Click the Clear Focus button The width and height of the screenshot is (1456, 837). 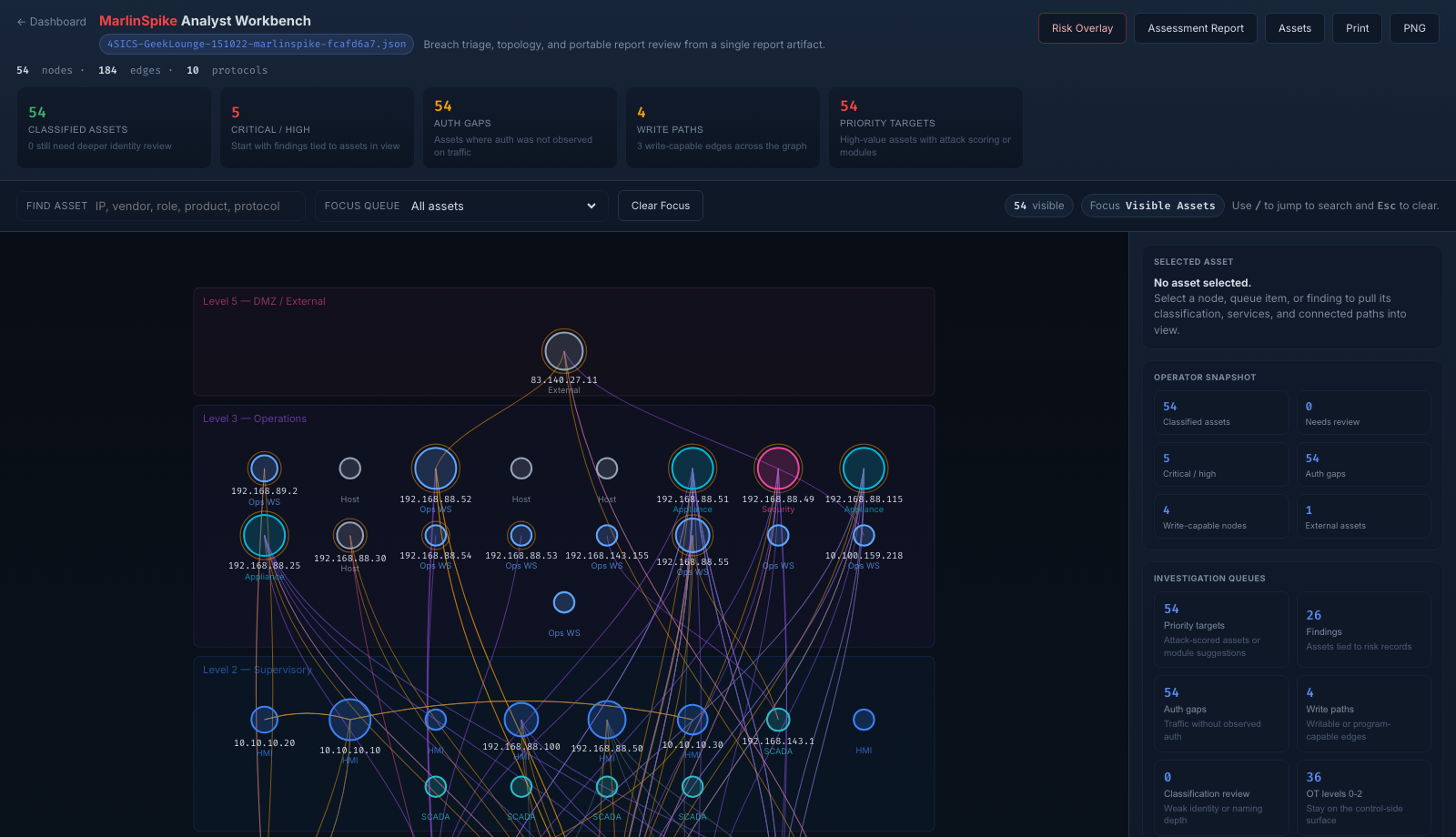pyautogui.click(x=660, y=206)
